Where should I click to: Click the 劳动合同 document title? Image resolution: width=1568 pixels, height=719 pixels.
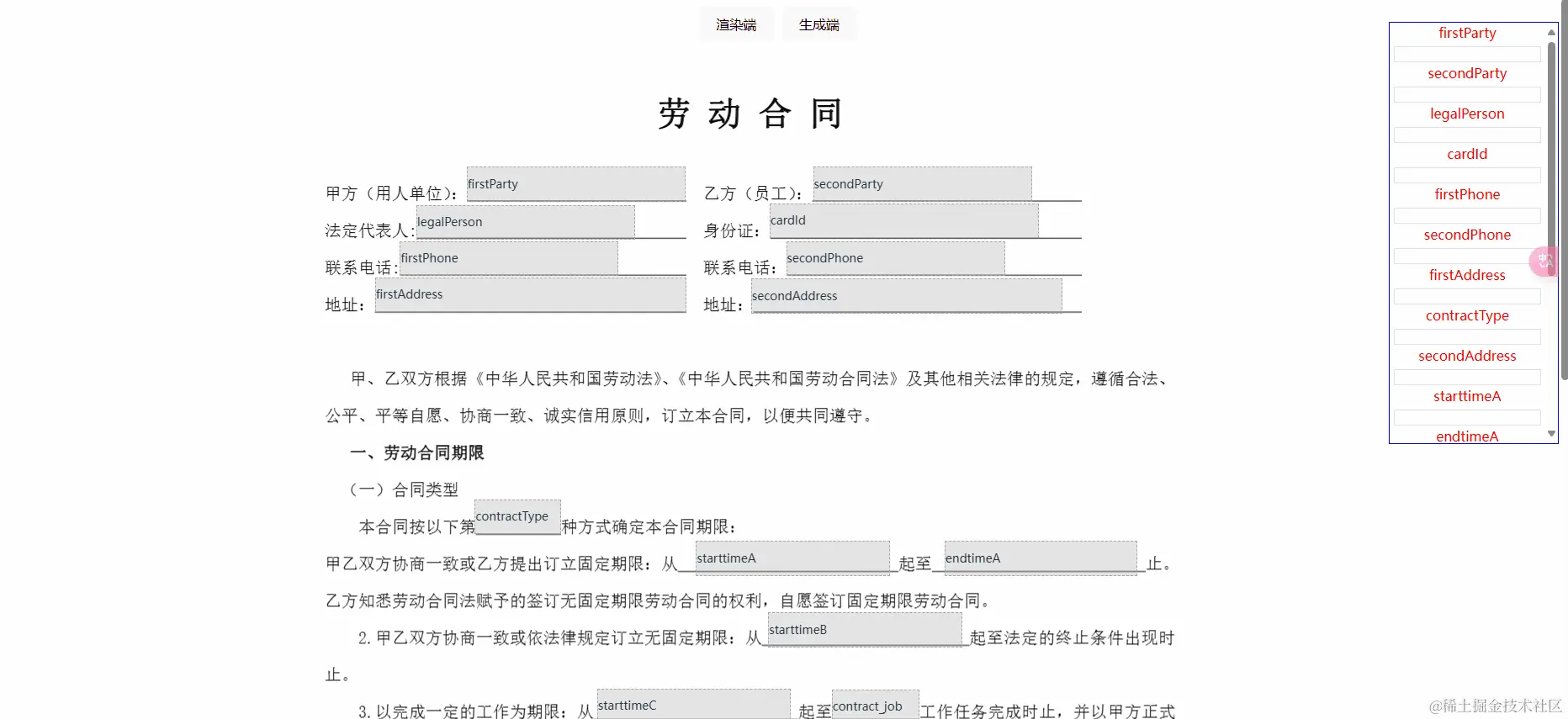(750, 114)
